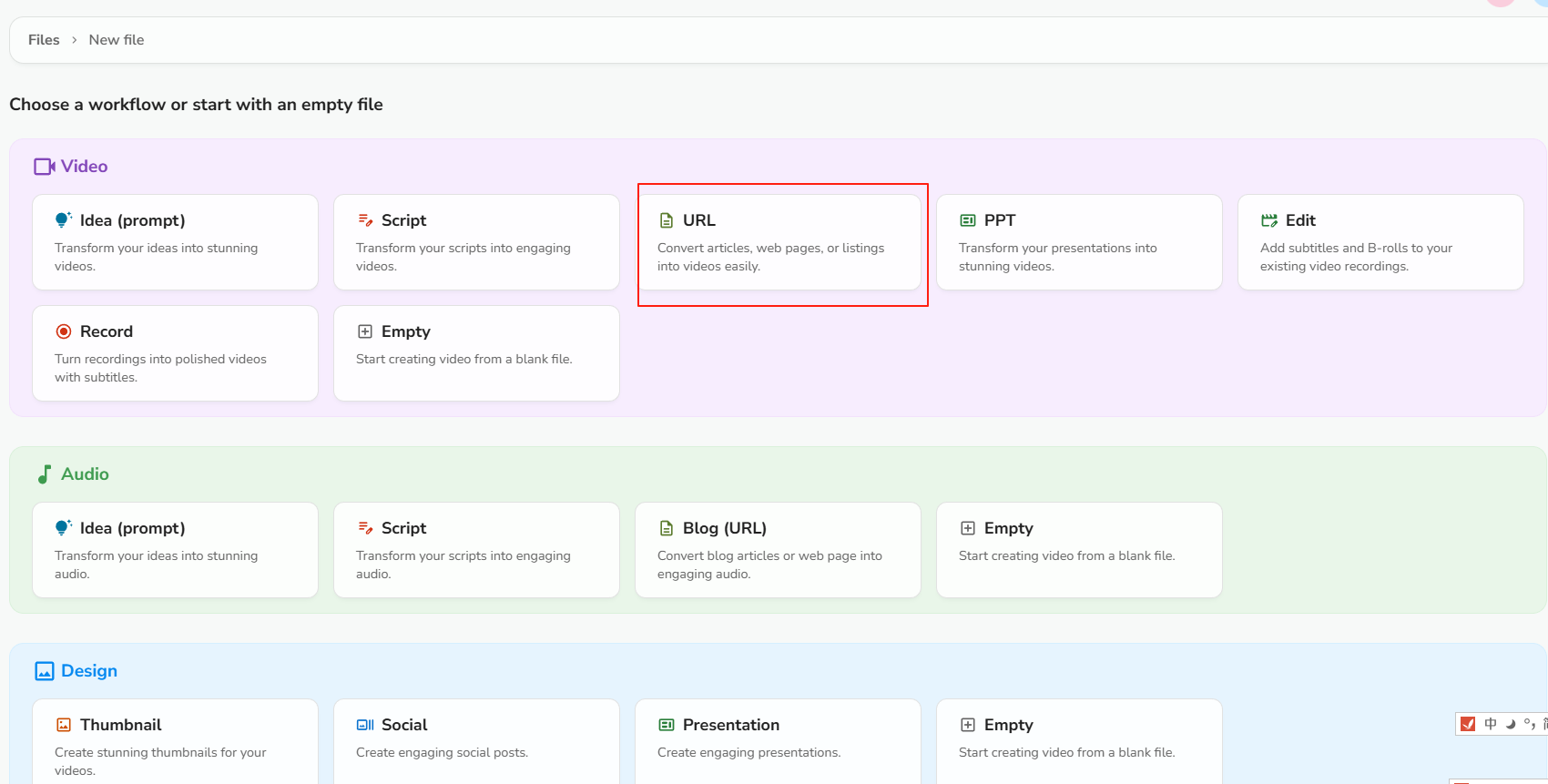Create an Empty design file
This screenshot has width=1548, height=784.
pos(1079,739)
